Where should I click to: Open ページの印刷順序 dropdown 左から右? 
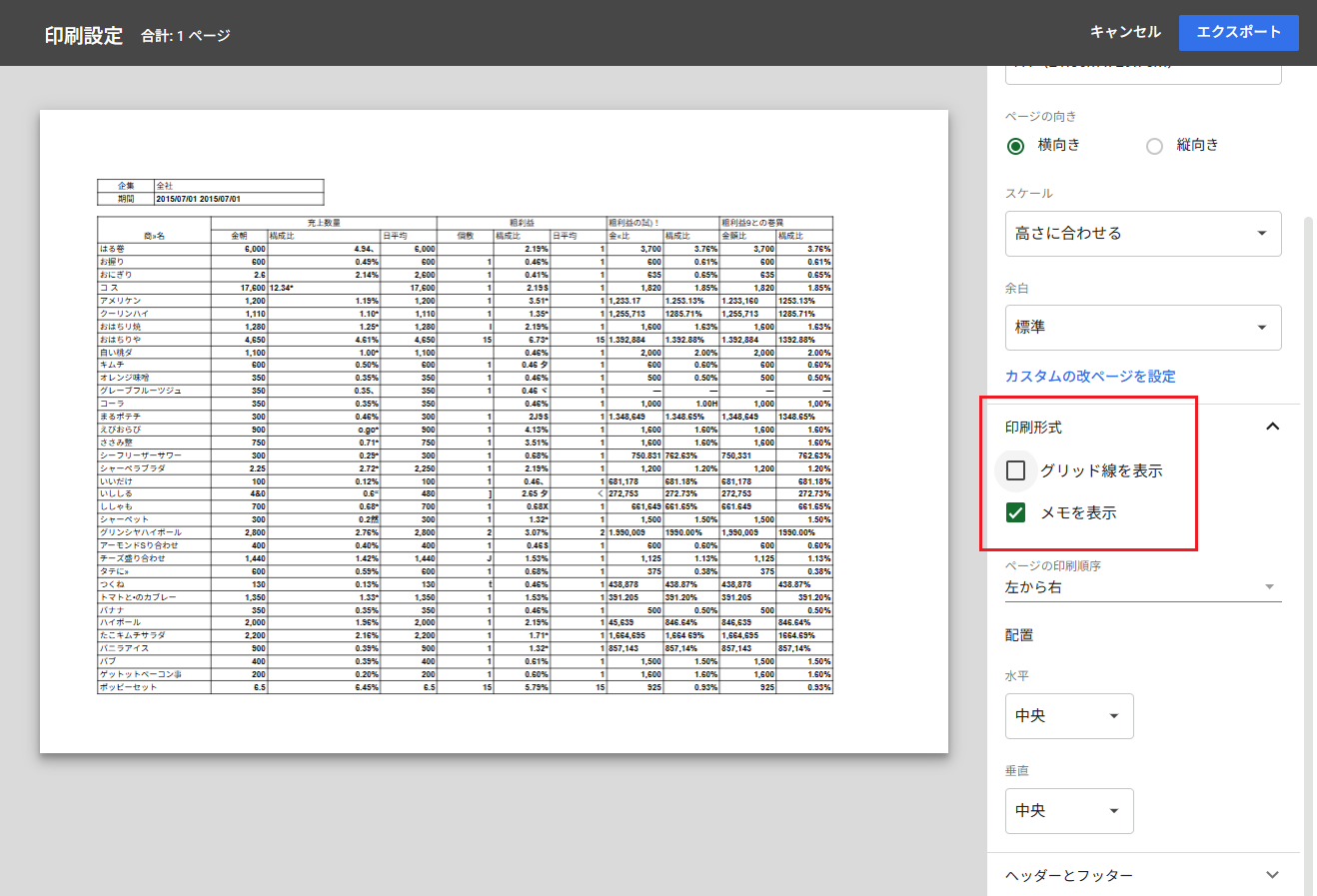(1143, 587)
